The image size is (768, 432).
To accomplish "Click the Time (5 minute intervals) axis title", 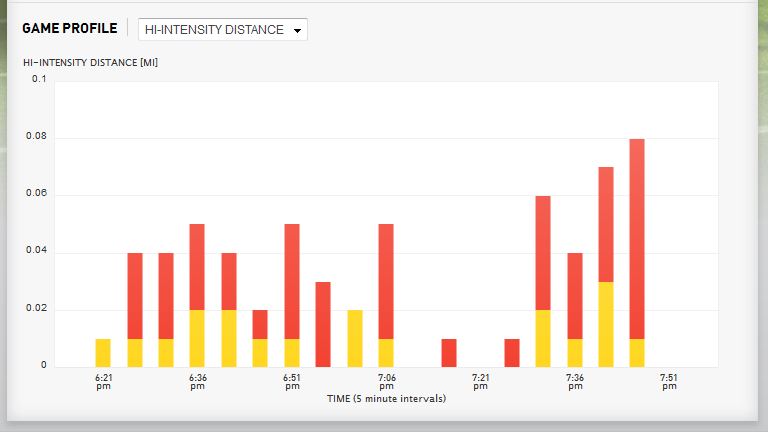I will point(386,398).
